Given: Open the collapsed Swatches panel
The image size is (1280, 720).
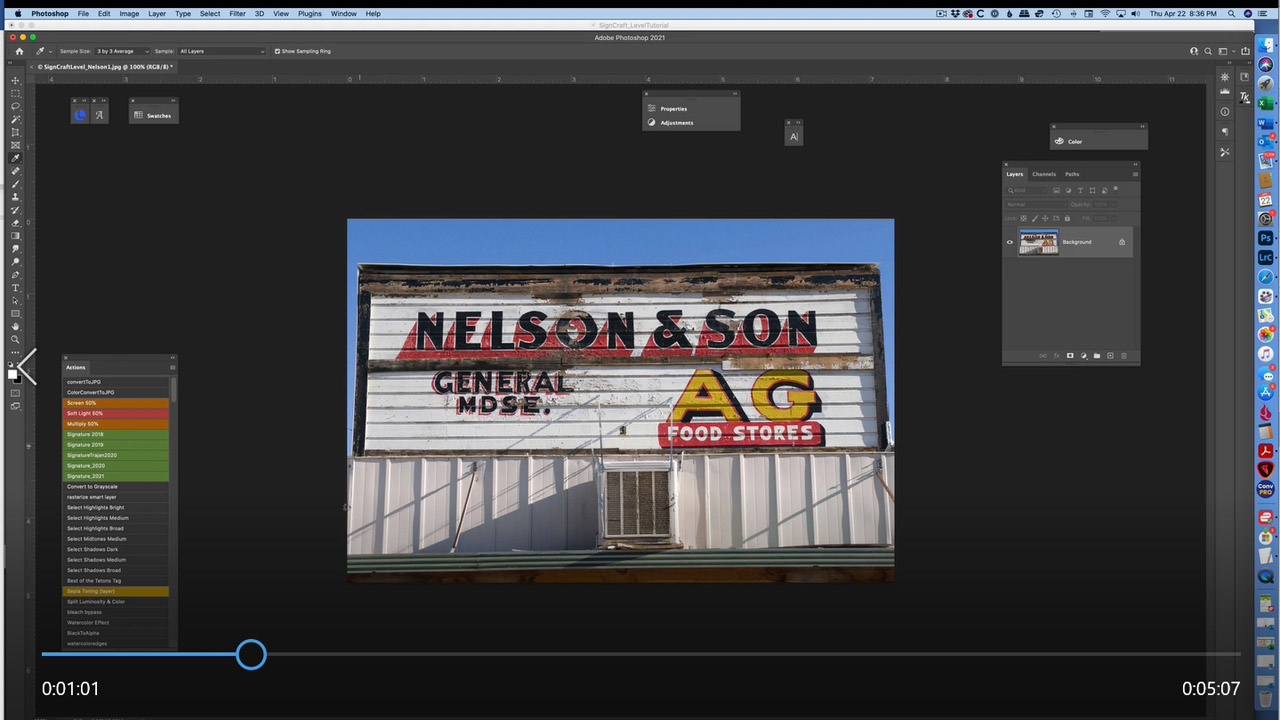Looking at the screenshot, I should 153,115.
